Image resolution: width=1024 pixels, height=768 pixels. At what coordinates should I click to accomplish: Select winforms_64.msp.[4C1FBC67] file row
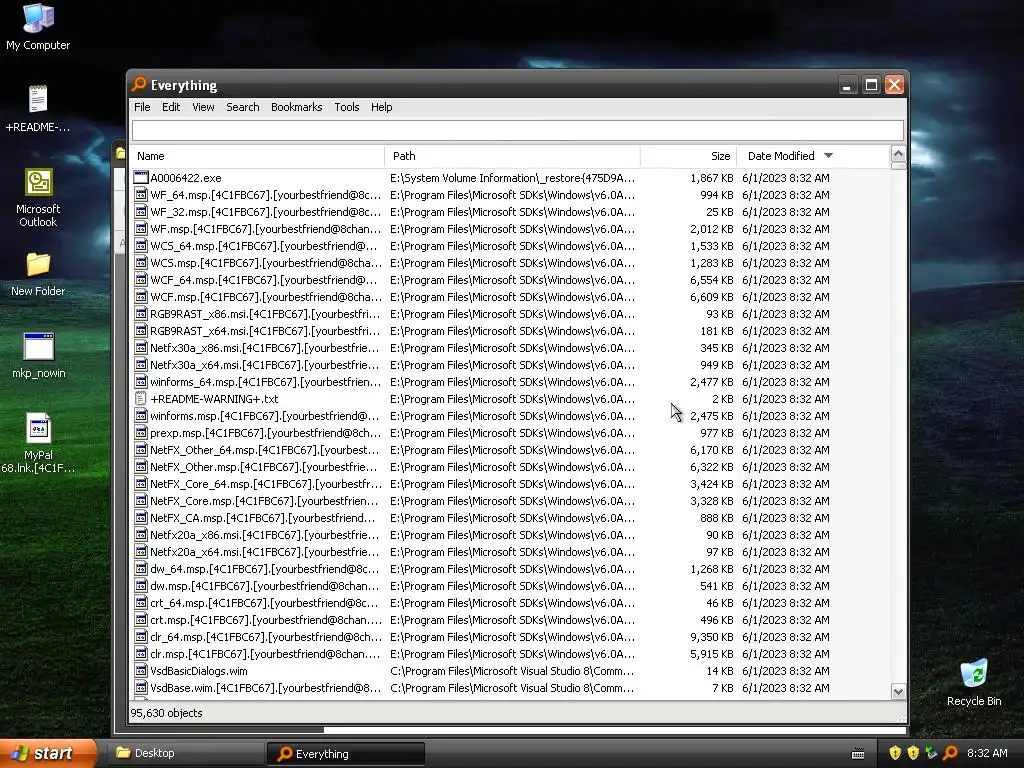pyautogui.click(x=511, y=381)
